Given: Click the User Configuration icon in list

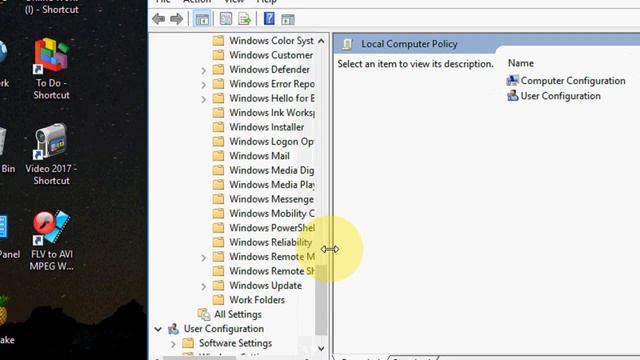Looking at the screenshot, I should tap(513, 96).
